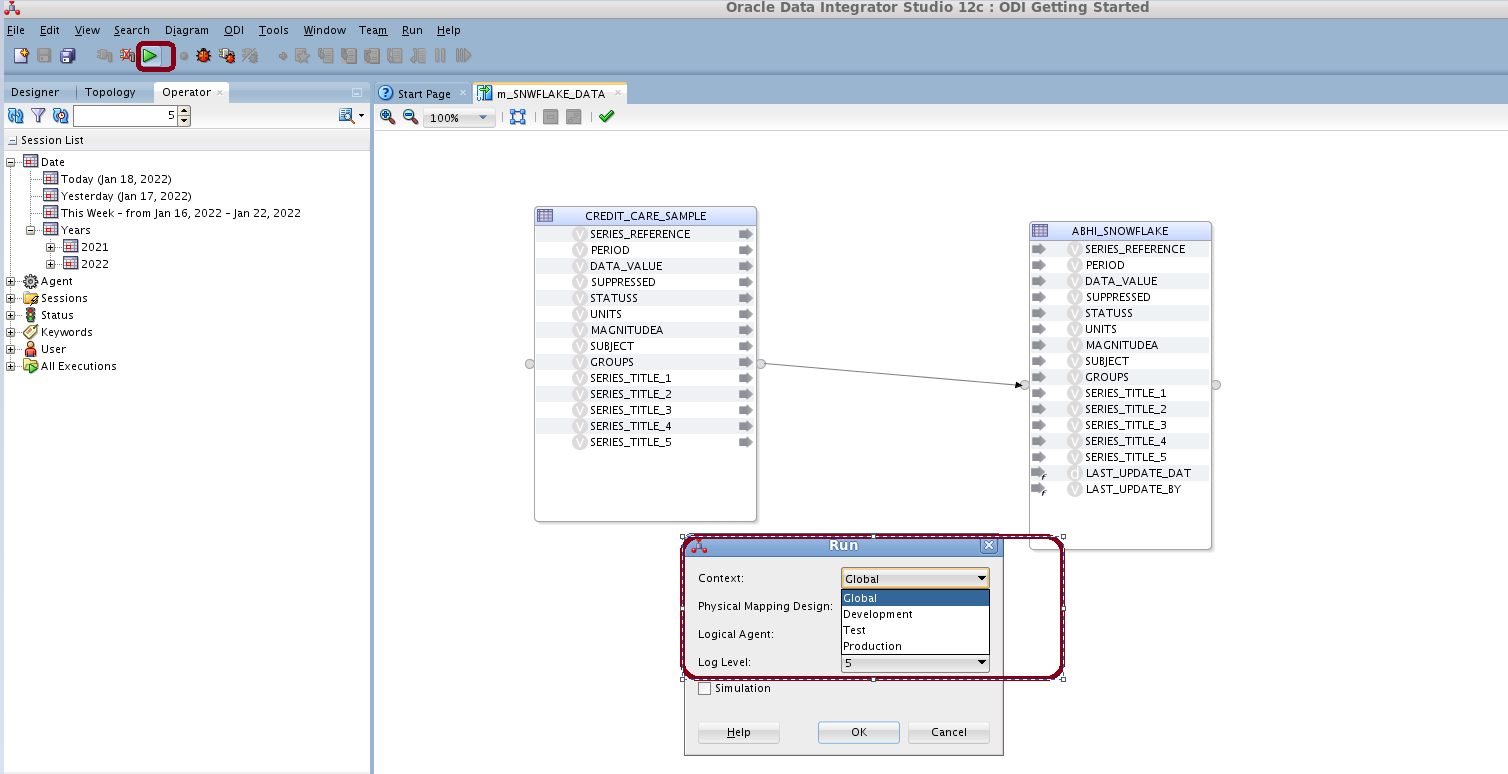Select Development in the Context list
The image size is (1508, 774).
click(x=878, y=614)
